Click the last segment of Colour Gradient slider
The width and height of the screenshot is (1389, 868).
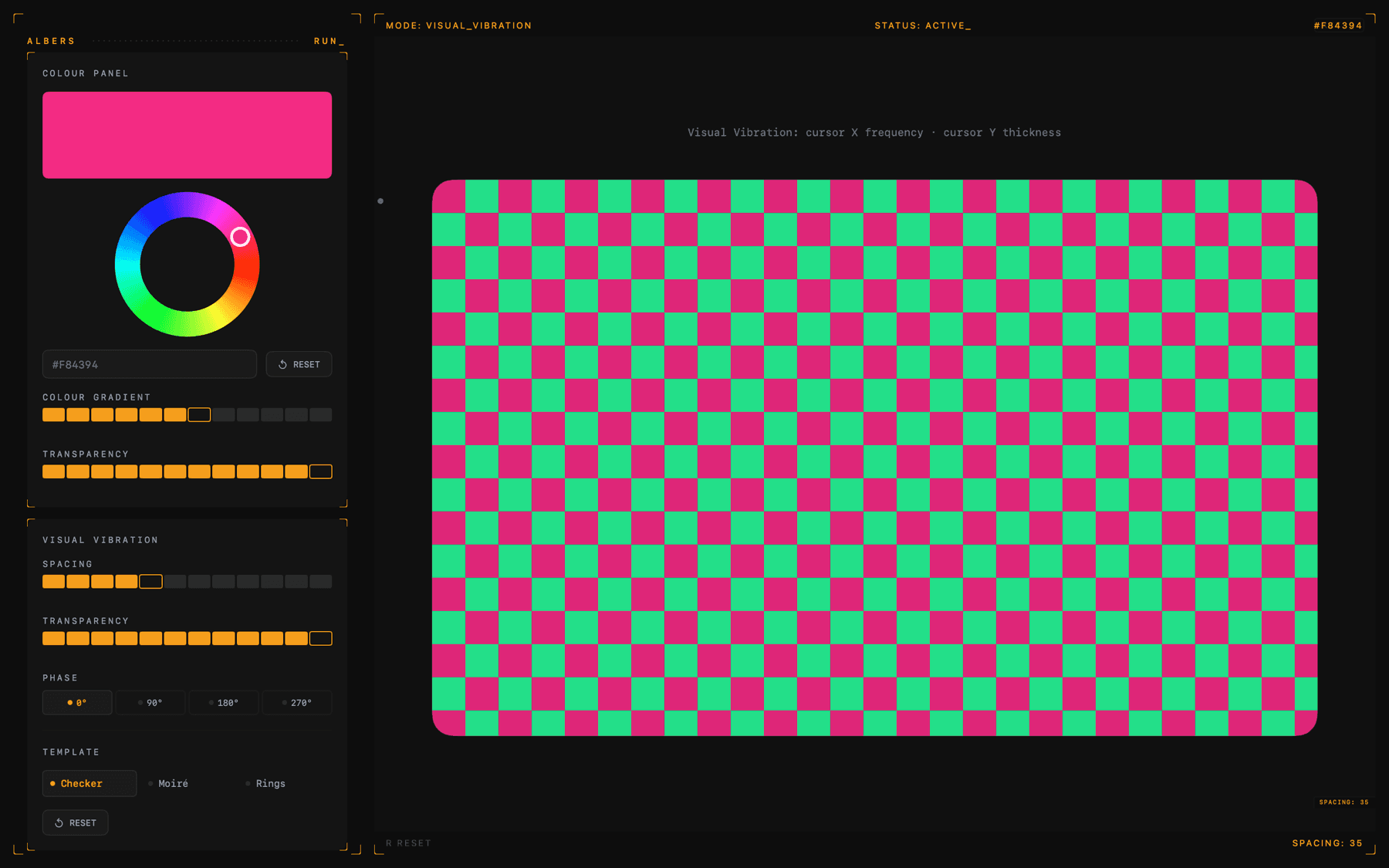[320, 415]
